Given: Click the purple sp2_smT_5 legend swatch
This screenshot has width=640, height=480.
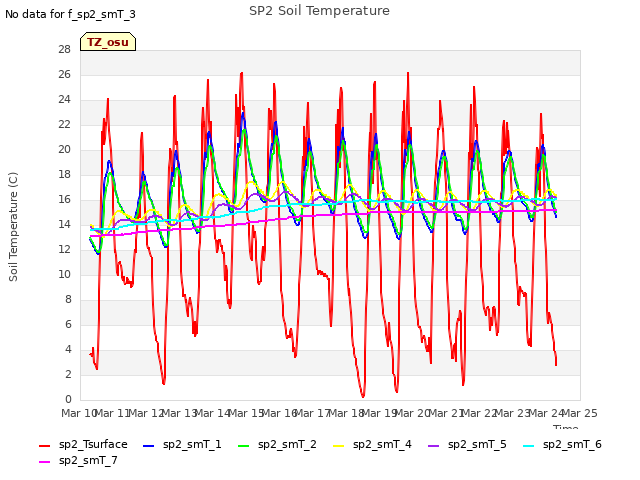Looking at the screenshot, I should (x=433, y=446).
